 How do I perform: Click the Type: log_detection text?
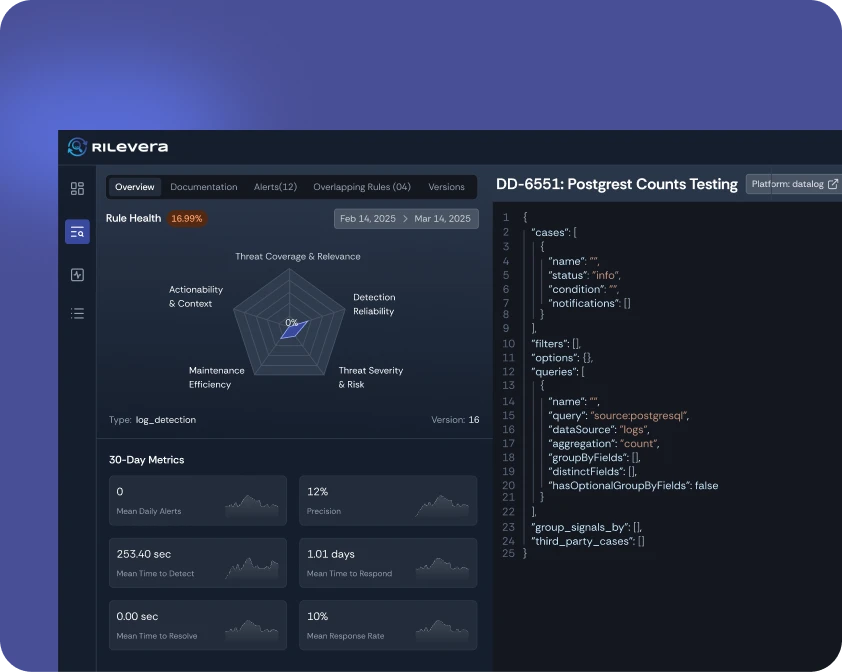[153, 420]
